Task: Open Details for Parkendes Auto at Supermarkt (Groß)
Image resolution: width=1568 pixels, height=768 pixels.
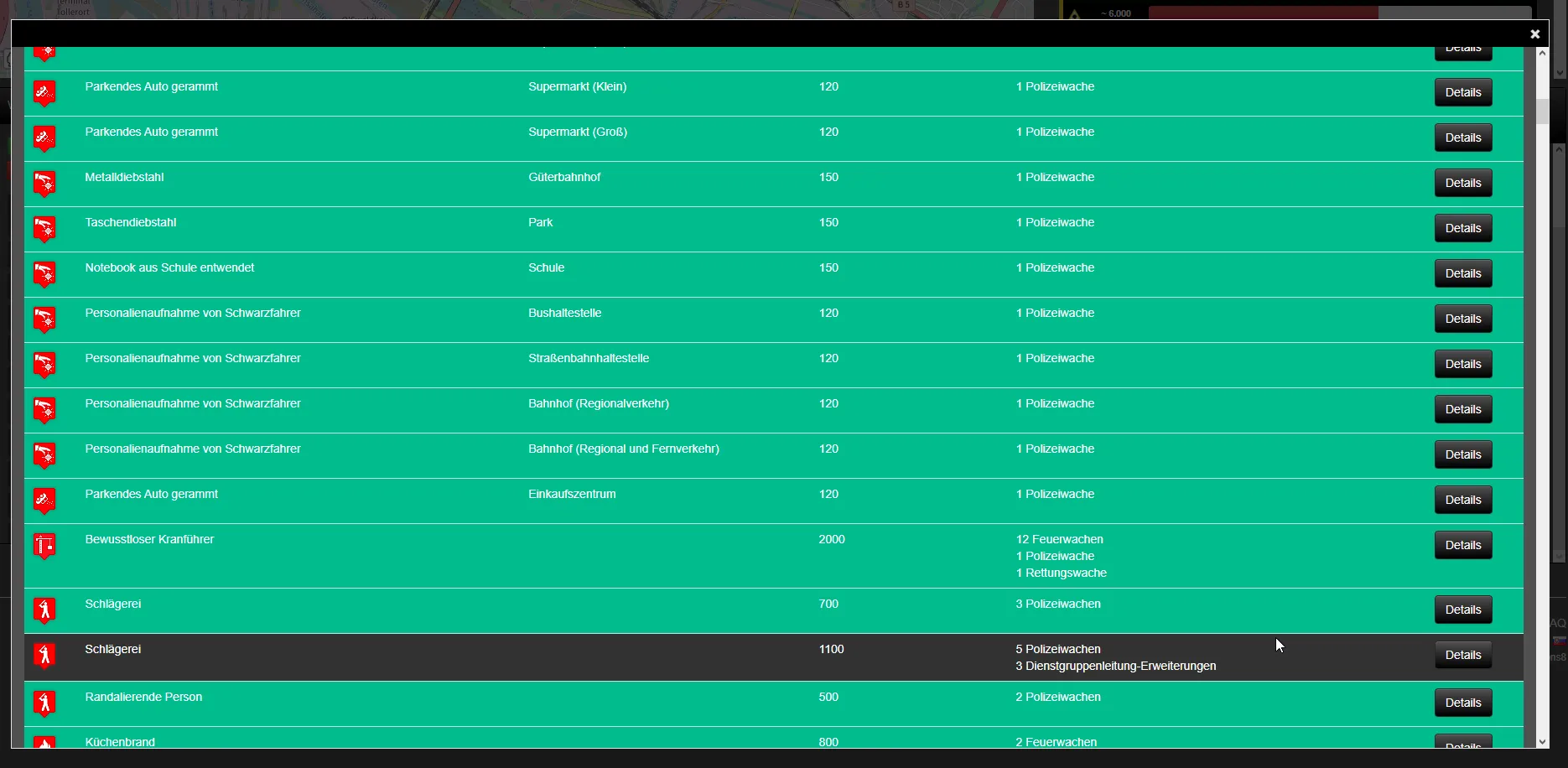Action: pos(1462,138)
